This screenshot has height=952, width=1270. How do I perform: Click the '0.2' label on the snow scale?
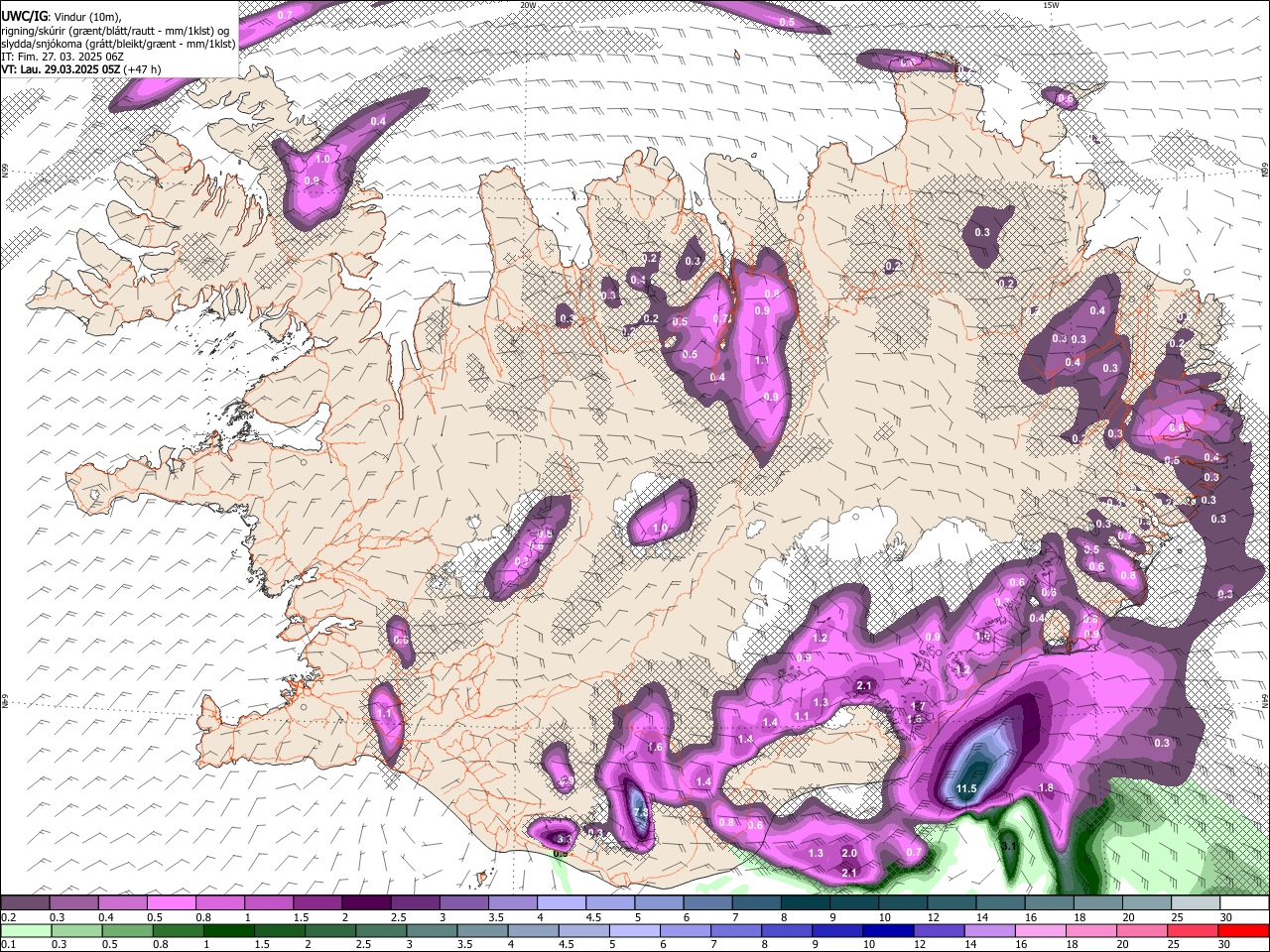pos(8,917)
